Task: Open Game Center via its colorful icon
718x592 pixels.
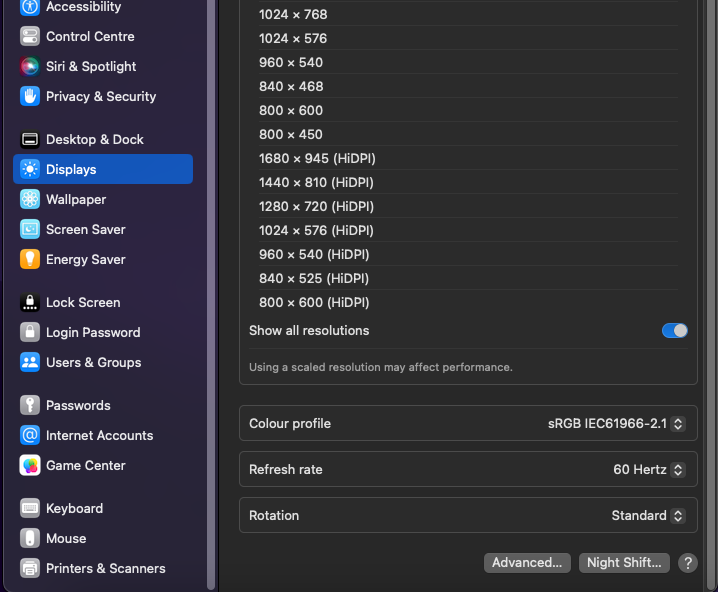Action: tap(30, 465)
